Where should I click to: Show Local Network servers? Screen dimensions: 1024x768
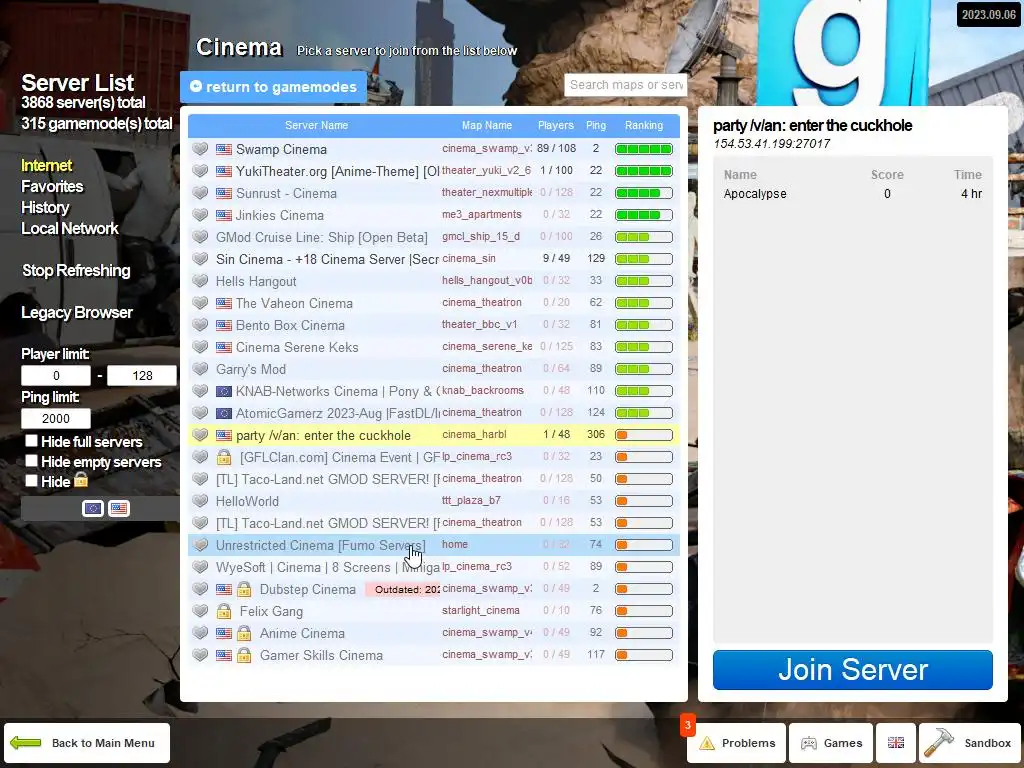click(70, 228)
